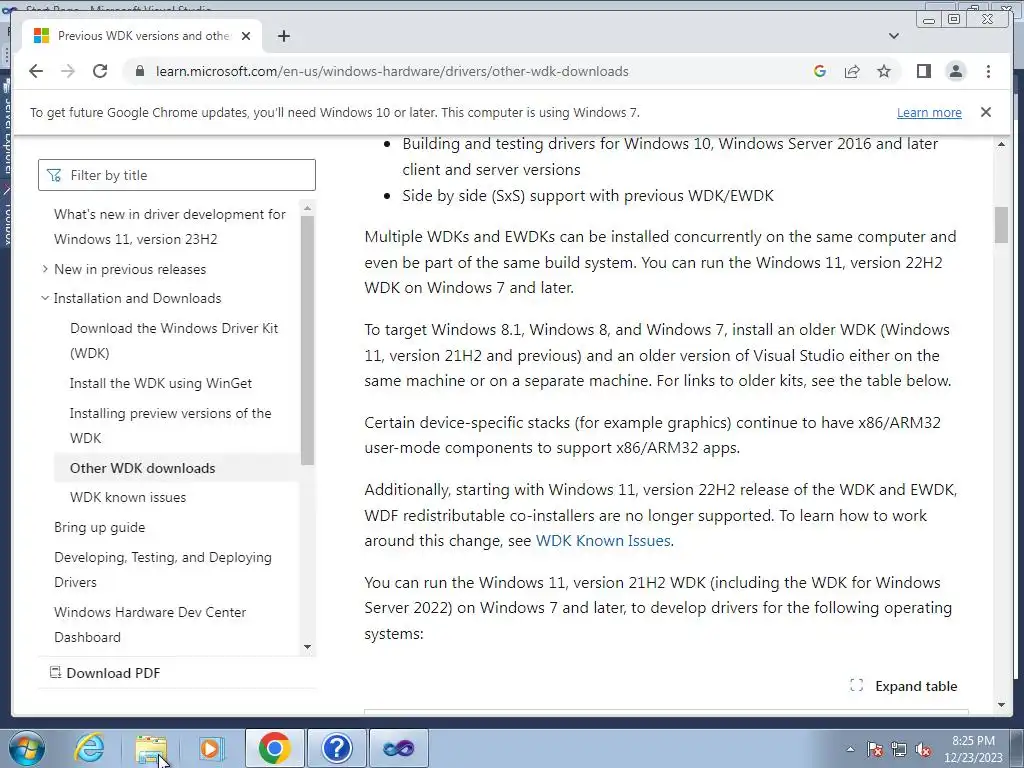Click the address bar URL

tap(392, 71)
